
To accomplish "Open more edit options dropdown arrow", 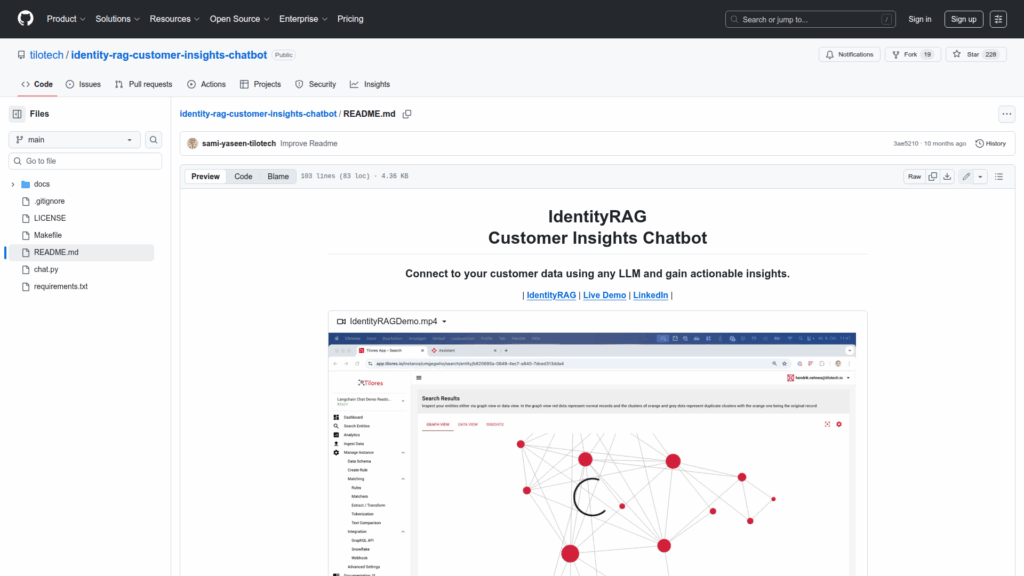I will pos(980,176).
